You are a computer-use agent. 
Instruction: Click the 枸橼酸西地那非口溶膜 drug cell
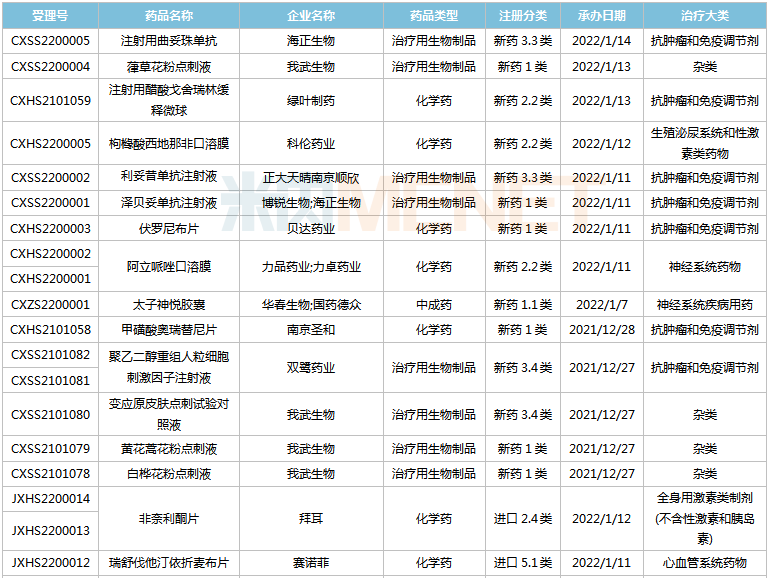168,144
